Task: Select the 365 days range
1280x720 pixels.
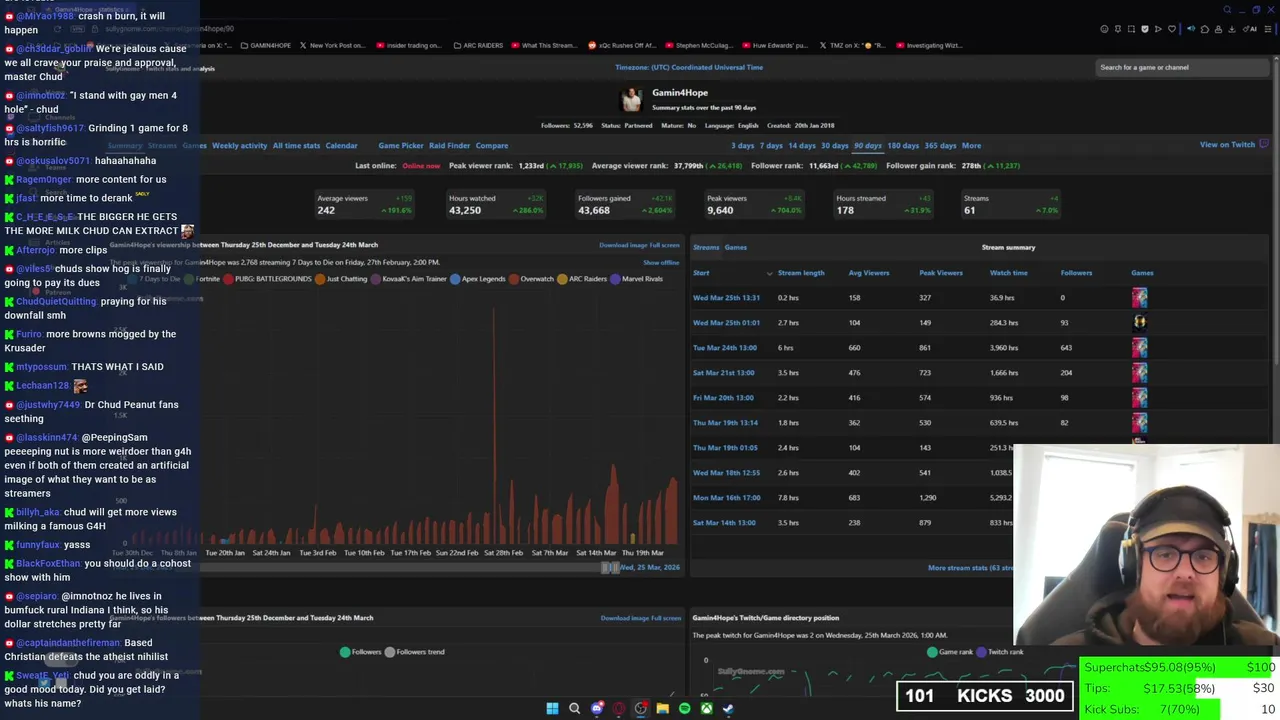Action: [940, 145]
